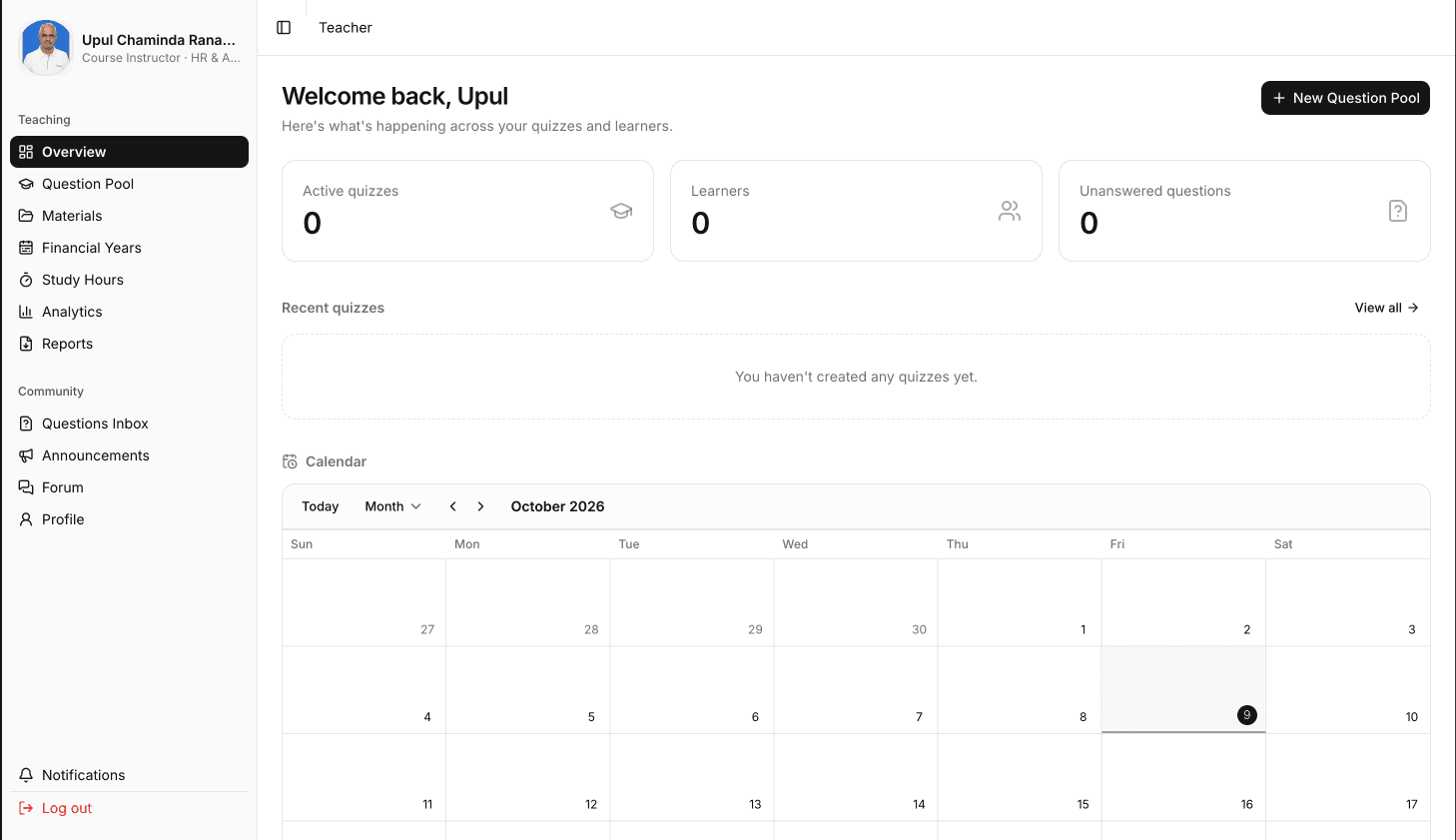Toggle the sidebar panel icon

click(284, 28)
